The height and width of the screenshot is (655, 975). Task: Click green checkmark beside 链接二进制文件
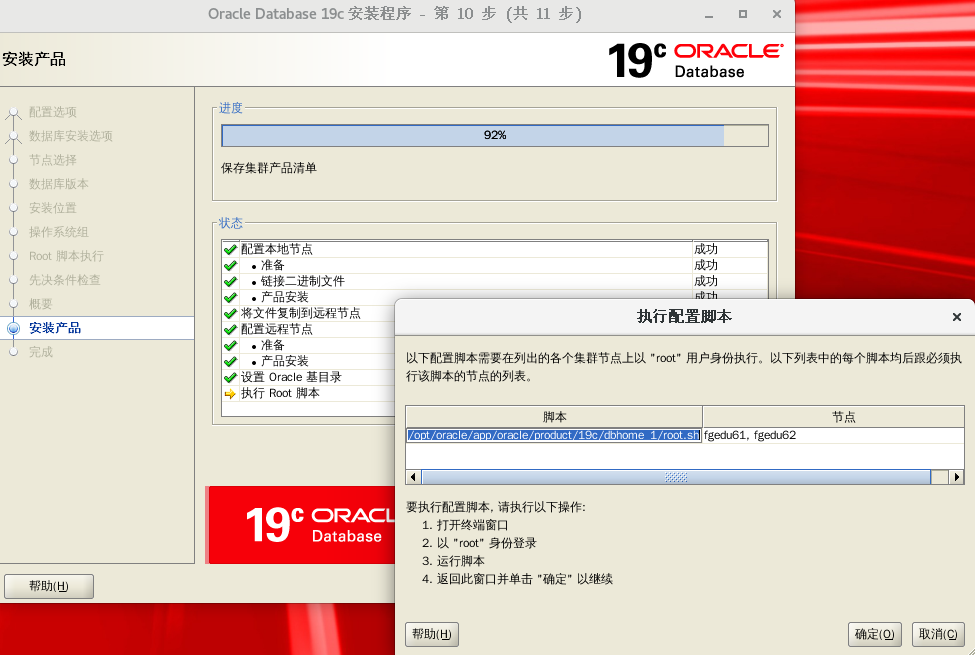tap(230, 281)
